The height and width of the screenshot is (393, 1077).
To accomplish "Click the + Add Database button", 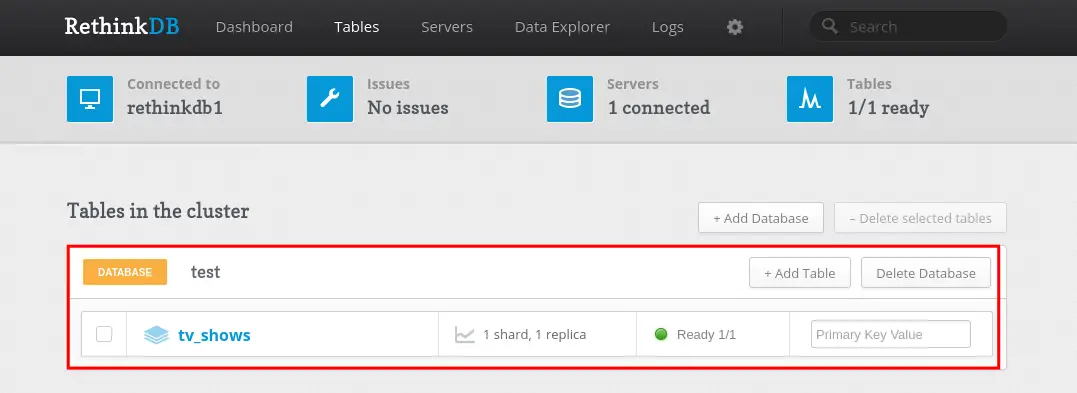I will (x=761, y=218).
